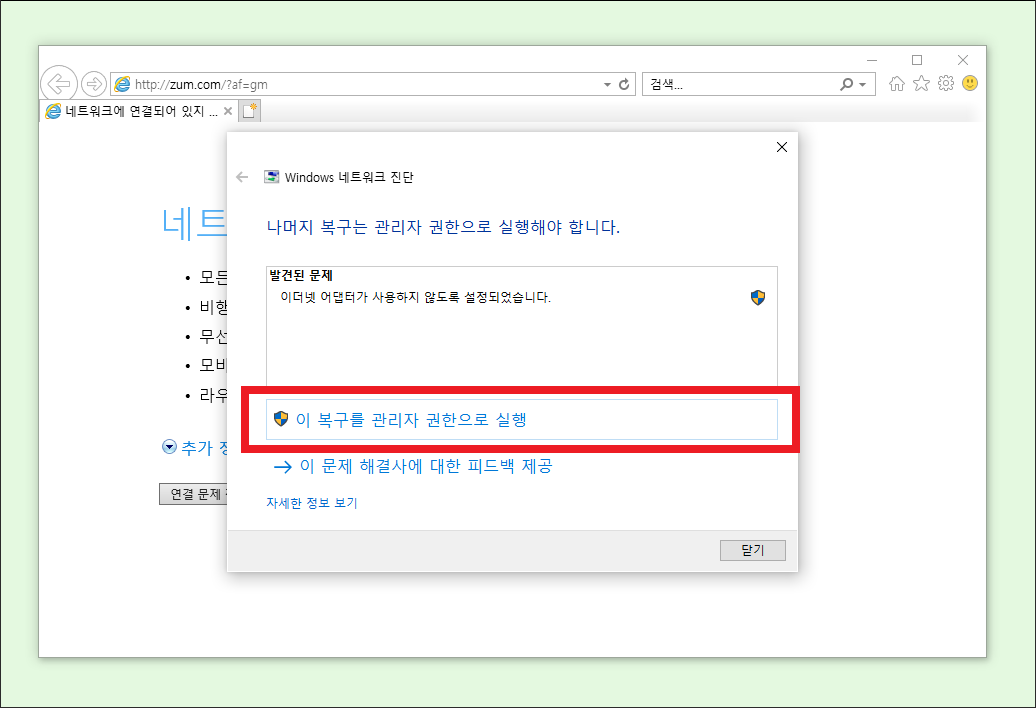Click the 검색... search input box
The width and height of the screenshot is (1036, 708).
740,85
